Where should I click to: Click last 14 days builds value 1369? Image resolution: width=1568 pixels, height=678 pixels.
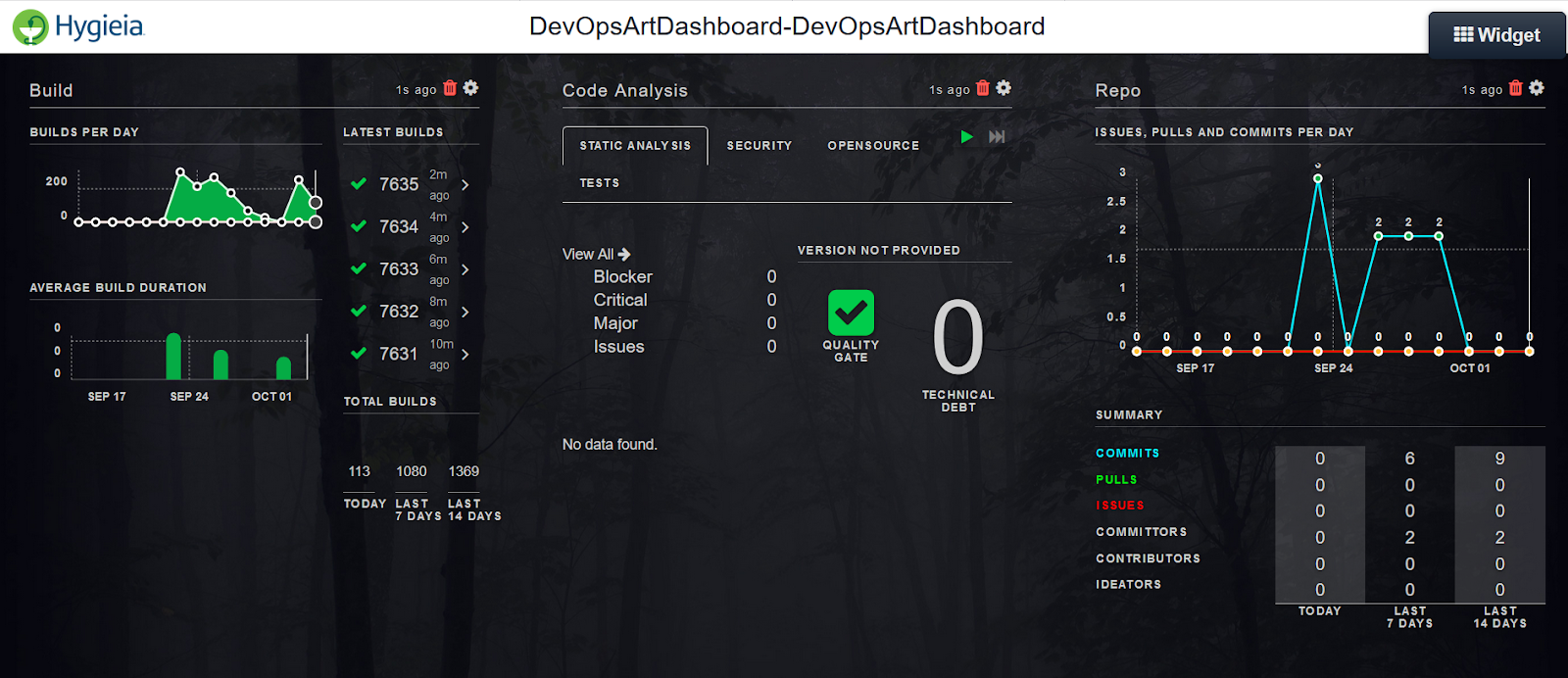[464, 471]
